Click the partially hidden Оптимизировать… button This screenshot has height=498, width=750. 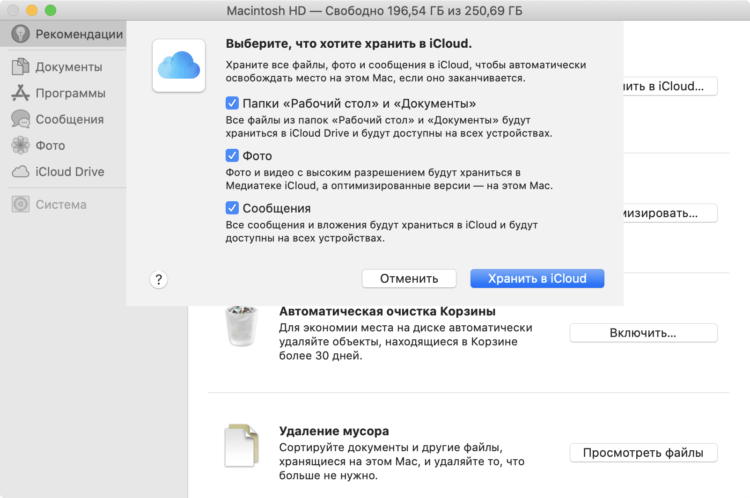(670, 213)
